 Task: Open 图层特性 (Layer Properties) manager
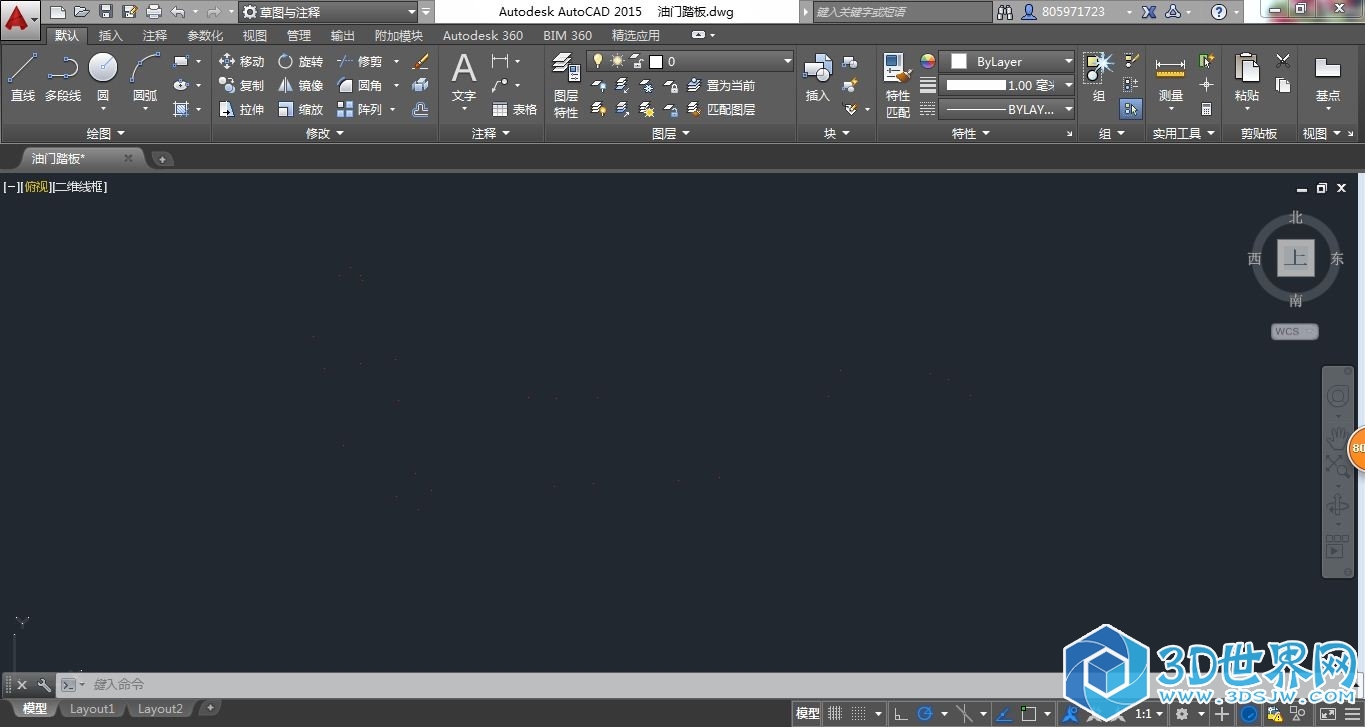tap(566, 85)
